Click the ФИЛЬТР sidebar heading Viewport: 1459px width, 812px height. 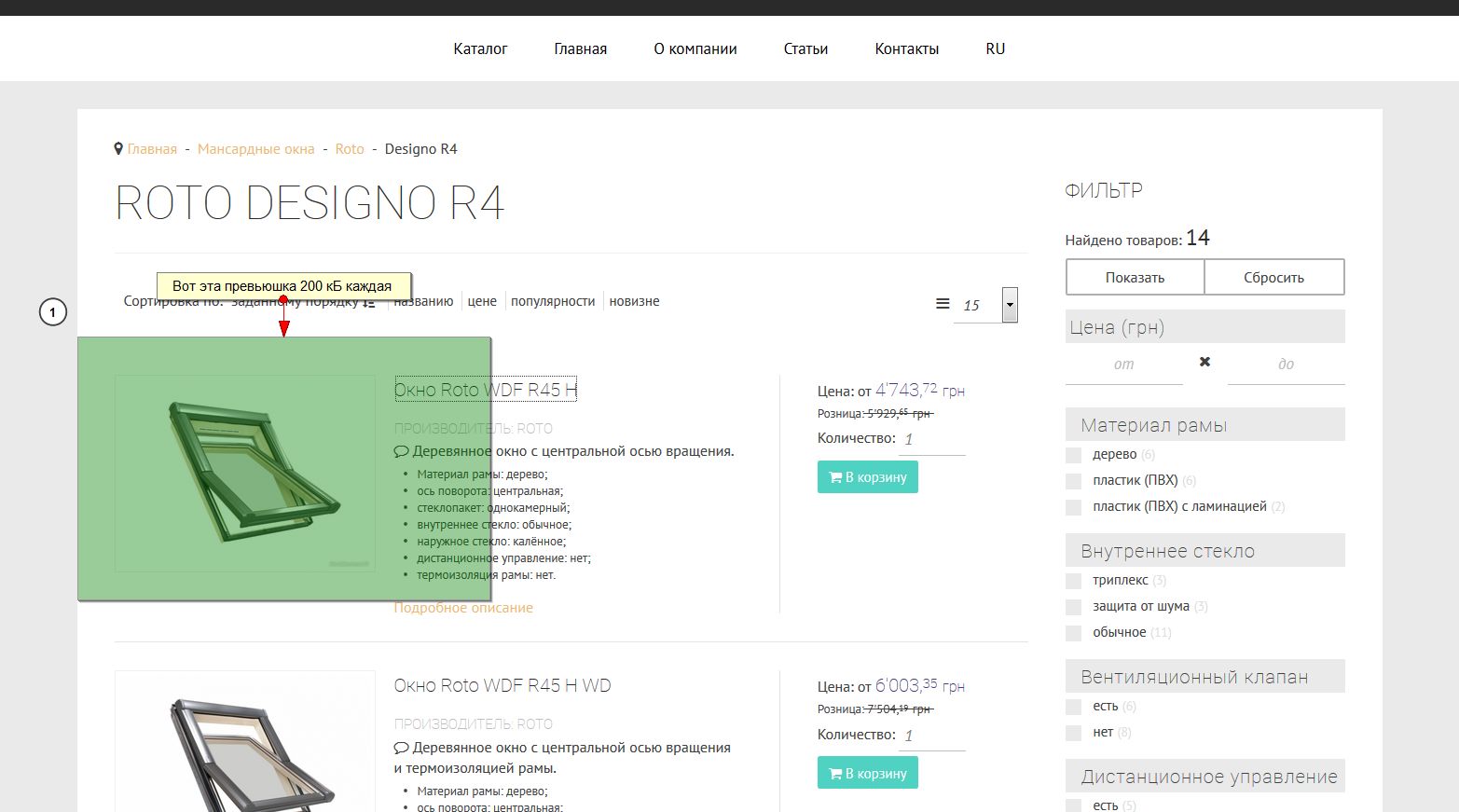click(1104, 190)
